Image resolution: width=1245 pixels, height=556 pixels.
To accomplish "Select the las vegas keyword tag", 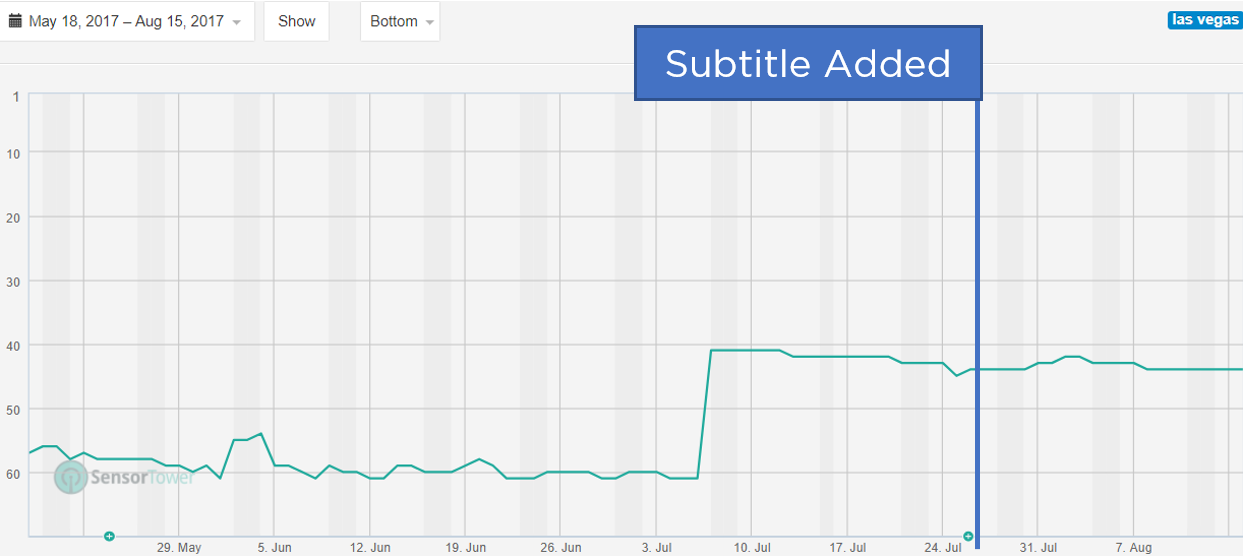I will [1205, 20].
